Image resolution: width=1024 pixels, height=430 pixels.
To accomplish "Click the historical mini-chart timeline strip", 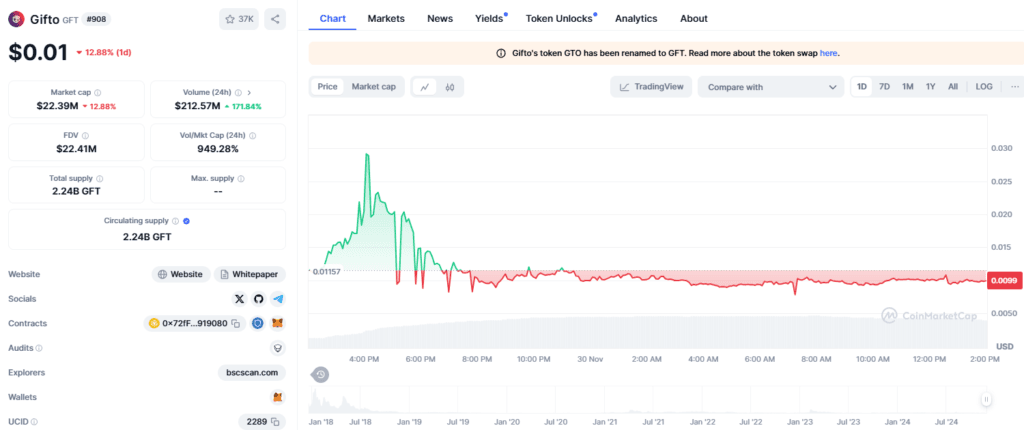I will click(x=647, y=399).
